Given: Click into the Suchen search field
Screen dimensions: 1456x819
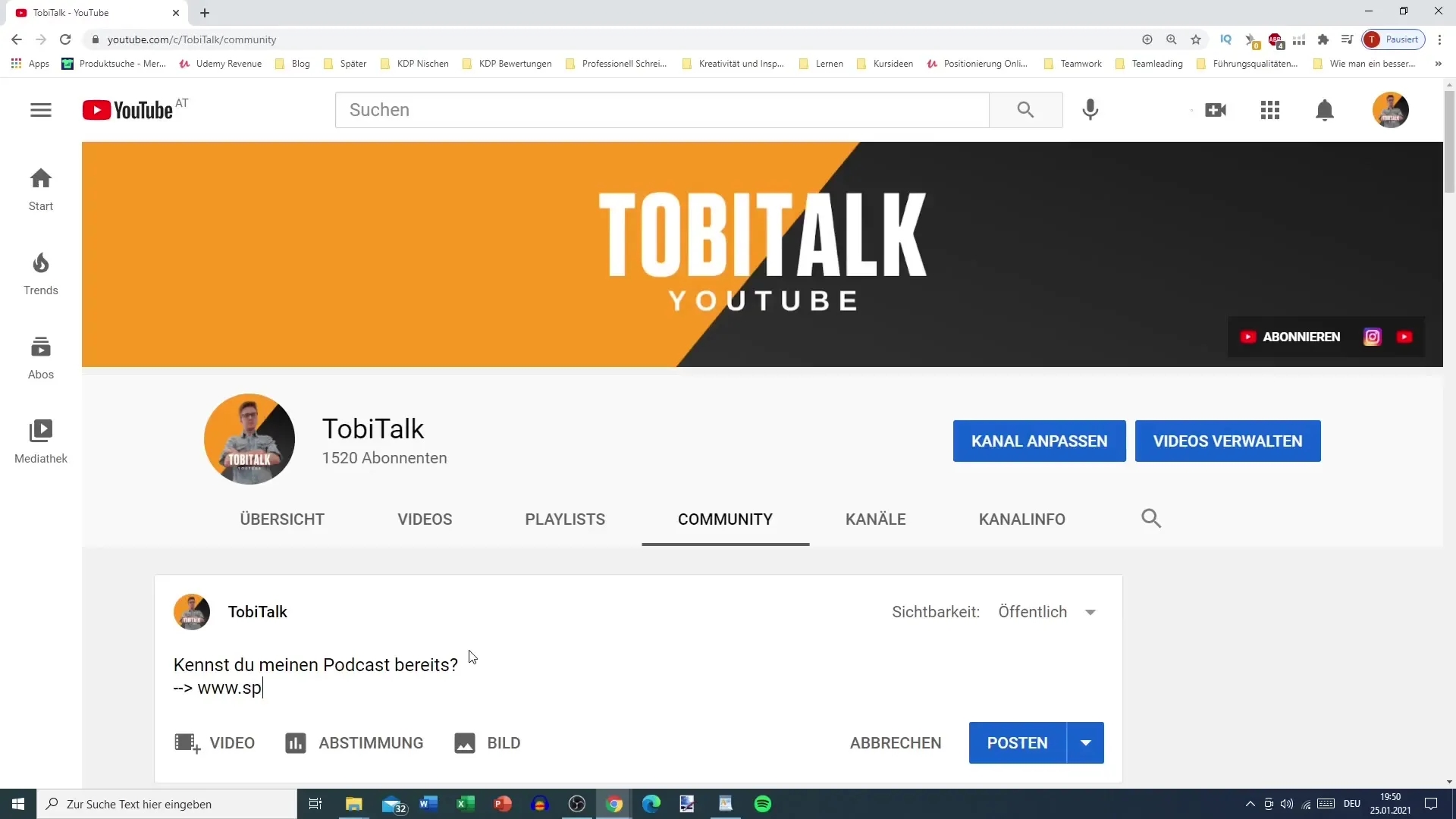Looking at the screenshot, I should (662, 110).
